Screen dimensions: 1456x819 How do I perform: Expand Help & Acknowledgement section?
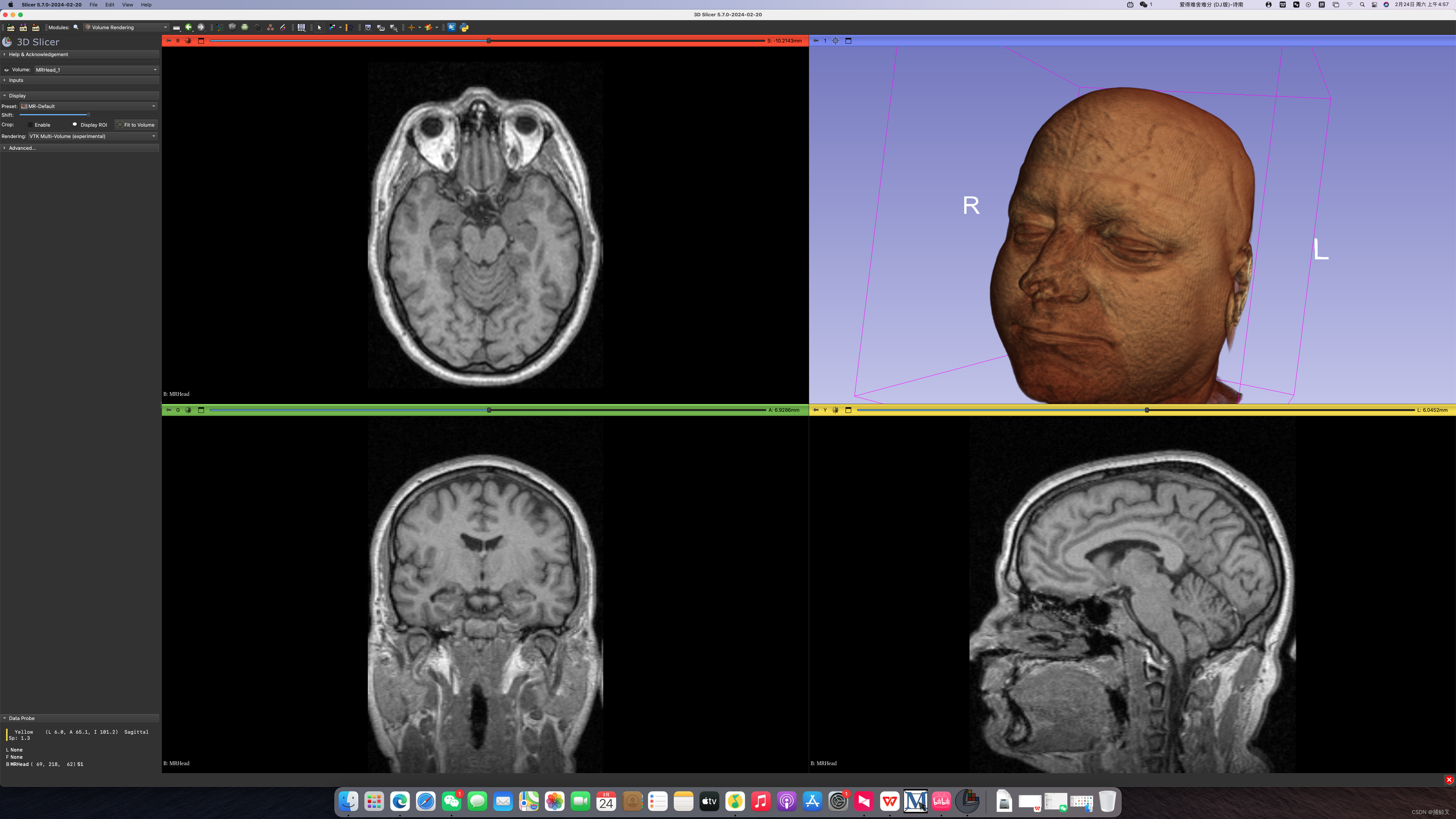click(80, 54)
